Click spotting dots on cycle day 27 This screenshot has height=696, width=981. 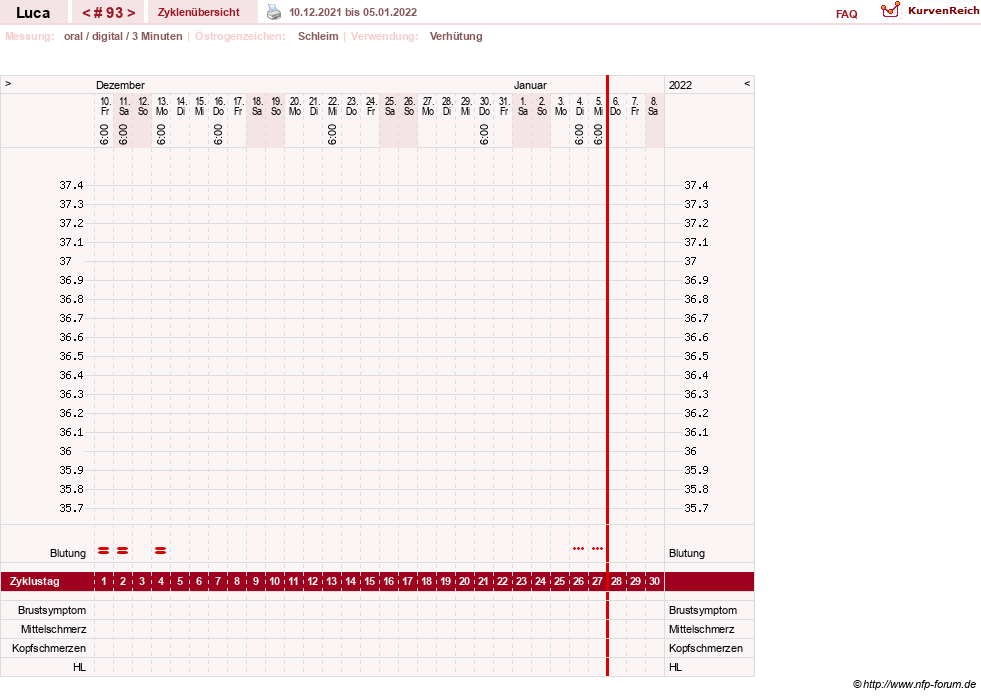pyautogui.click(x=597, y=549)
